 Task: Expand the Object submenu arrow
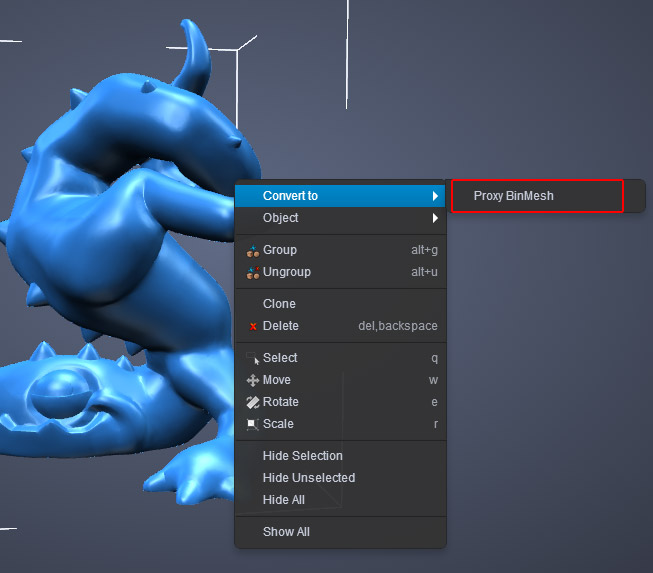coord(435,218)
